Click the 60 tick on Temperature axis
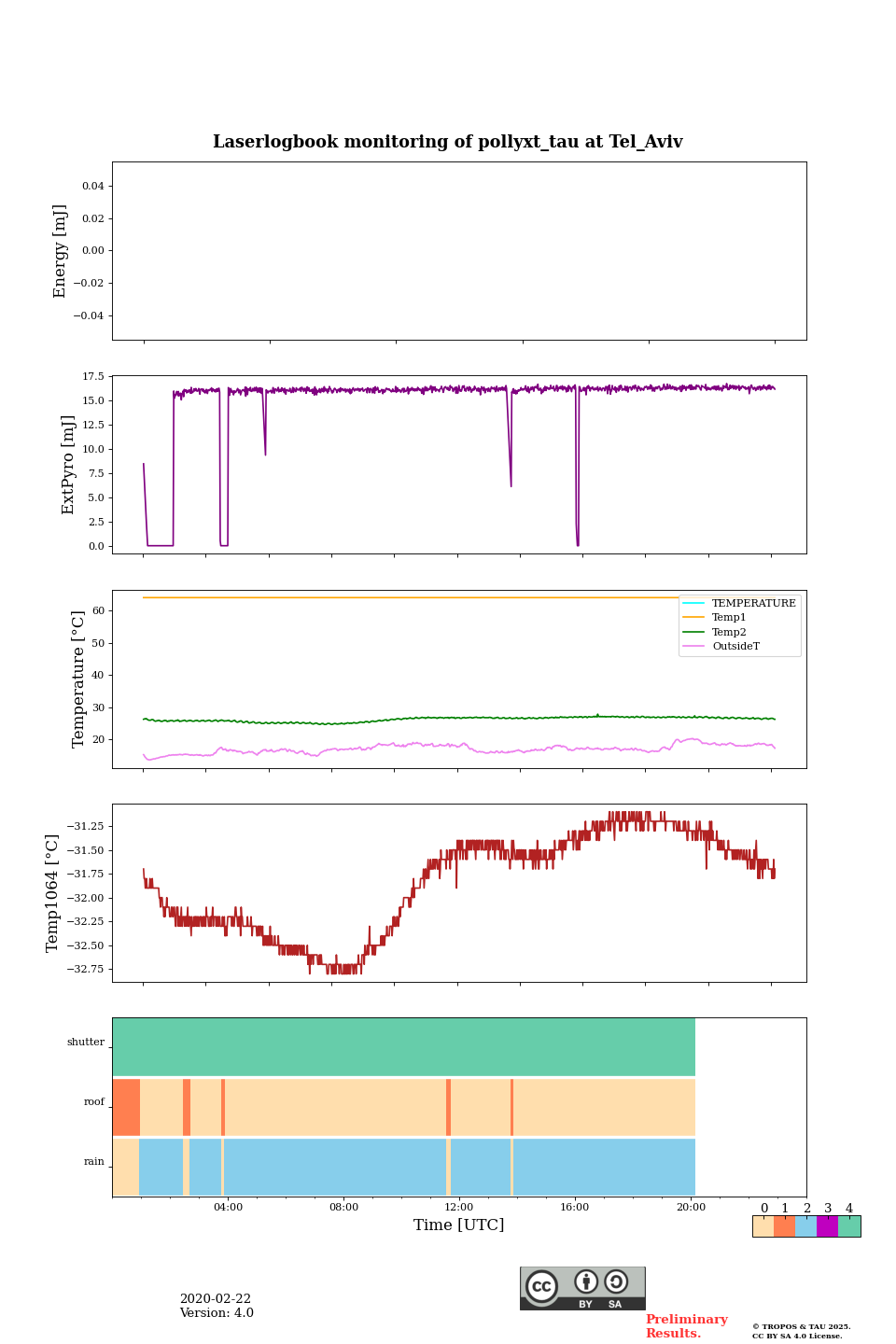Screen dimensions: 896x1344 (x=98, y=610)
